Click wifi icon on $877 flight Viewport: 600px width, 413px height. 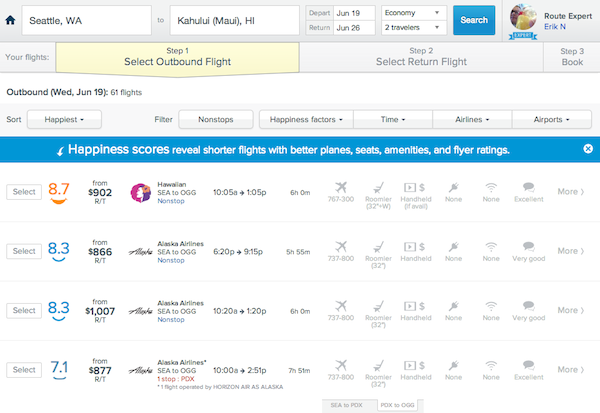coord(491,366)
